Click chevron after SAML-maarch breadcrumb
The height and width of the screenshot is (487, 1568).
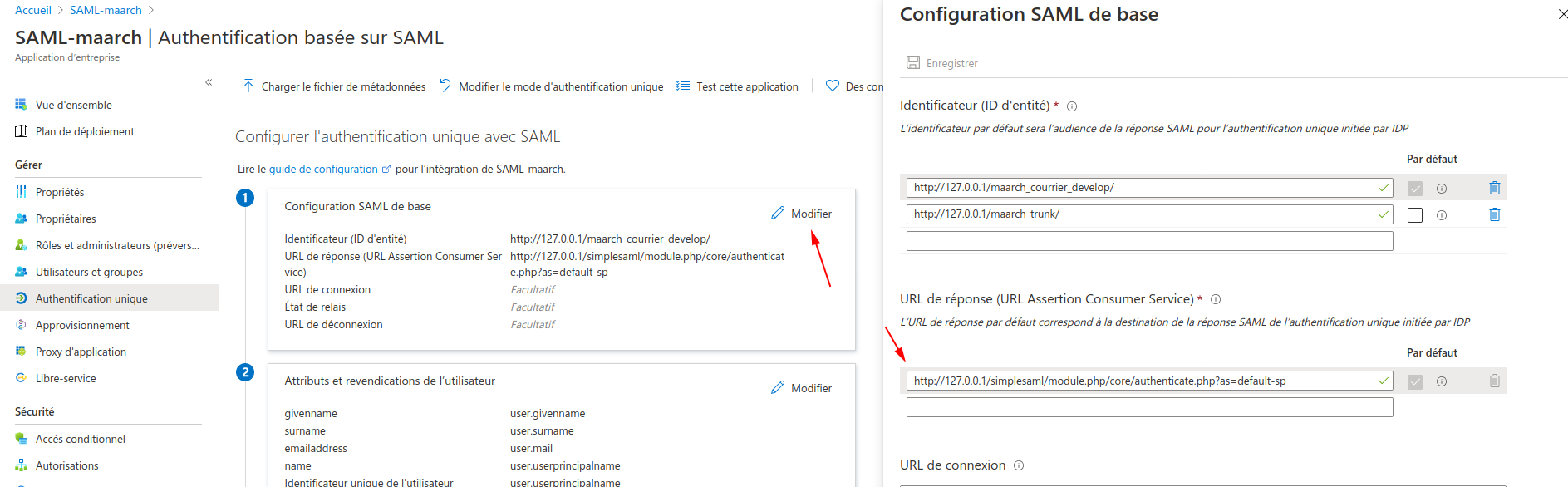[151, 11]
